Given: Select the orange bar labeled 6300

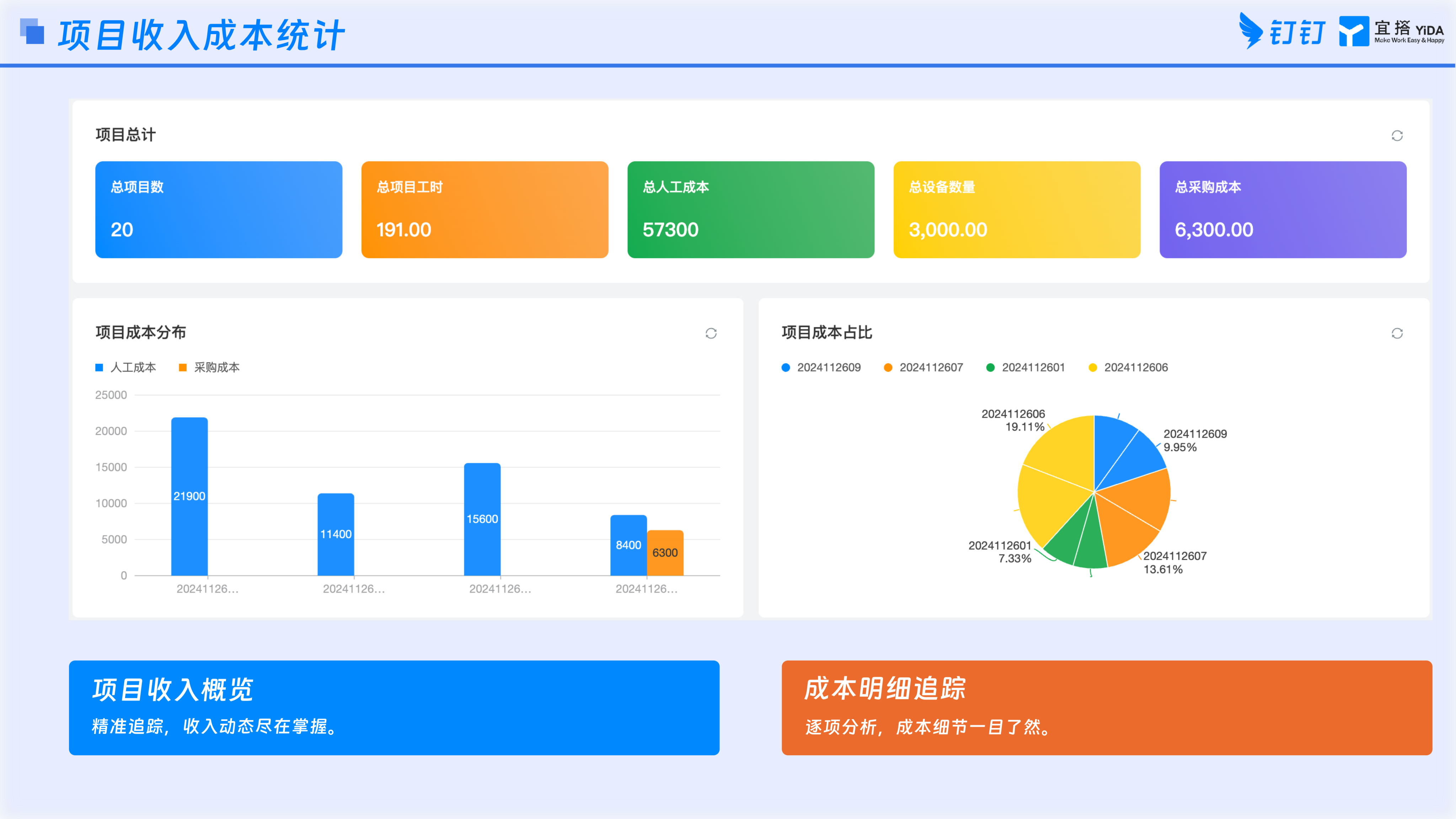Looking at the screenshot, I should (665, 553).
